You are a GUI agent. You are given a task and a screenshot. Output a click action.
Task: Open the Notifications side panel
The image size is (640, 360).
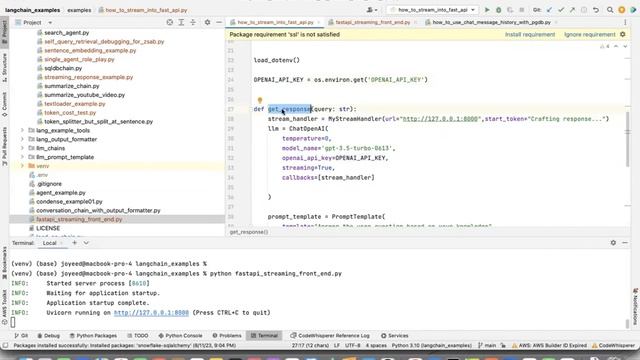tap(636, 307)
